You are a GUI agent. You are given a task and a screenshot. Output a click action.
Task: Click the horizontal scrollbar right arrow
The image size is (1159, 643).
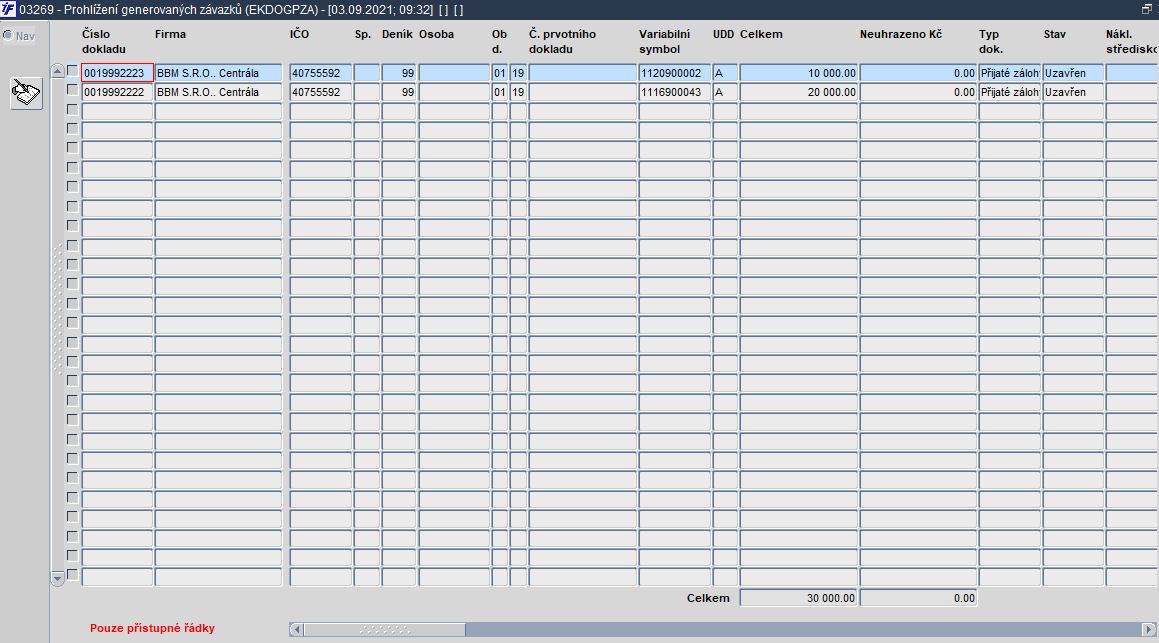click(1148, 629)
